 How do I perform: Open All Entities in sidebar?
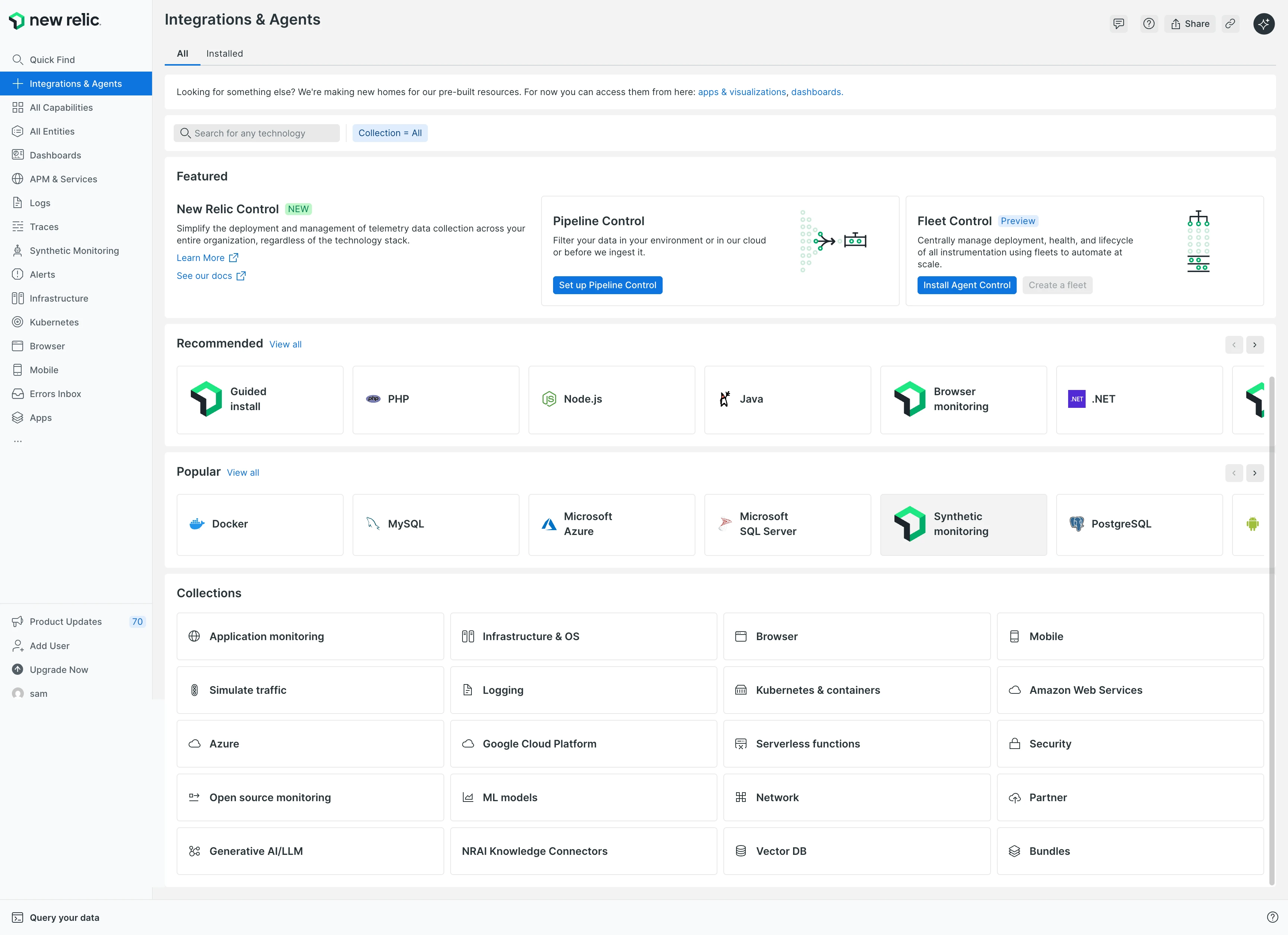pyautogui.click(x=76, y=131)
